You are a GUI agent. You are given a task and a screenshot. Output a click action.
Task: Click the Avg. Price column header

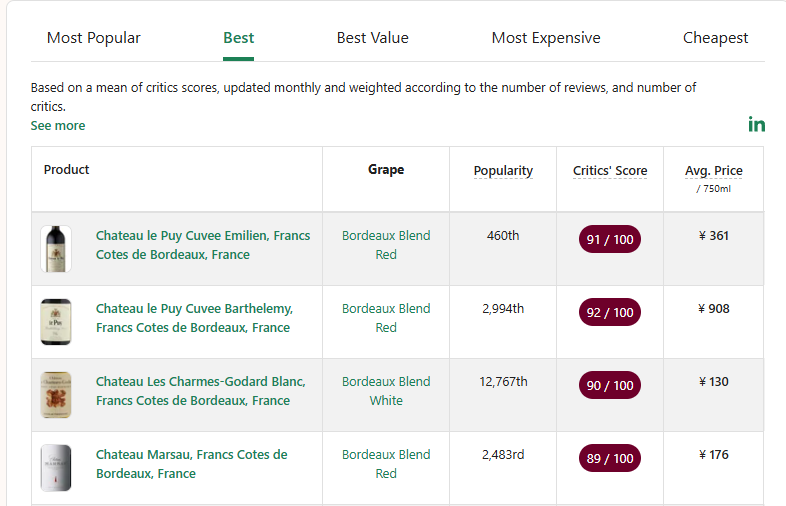pyautogui.click(x=714, y=171)
